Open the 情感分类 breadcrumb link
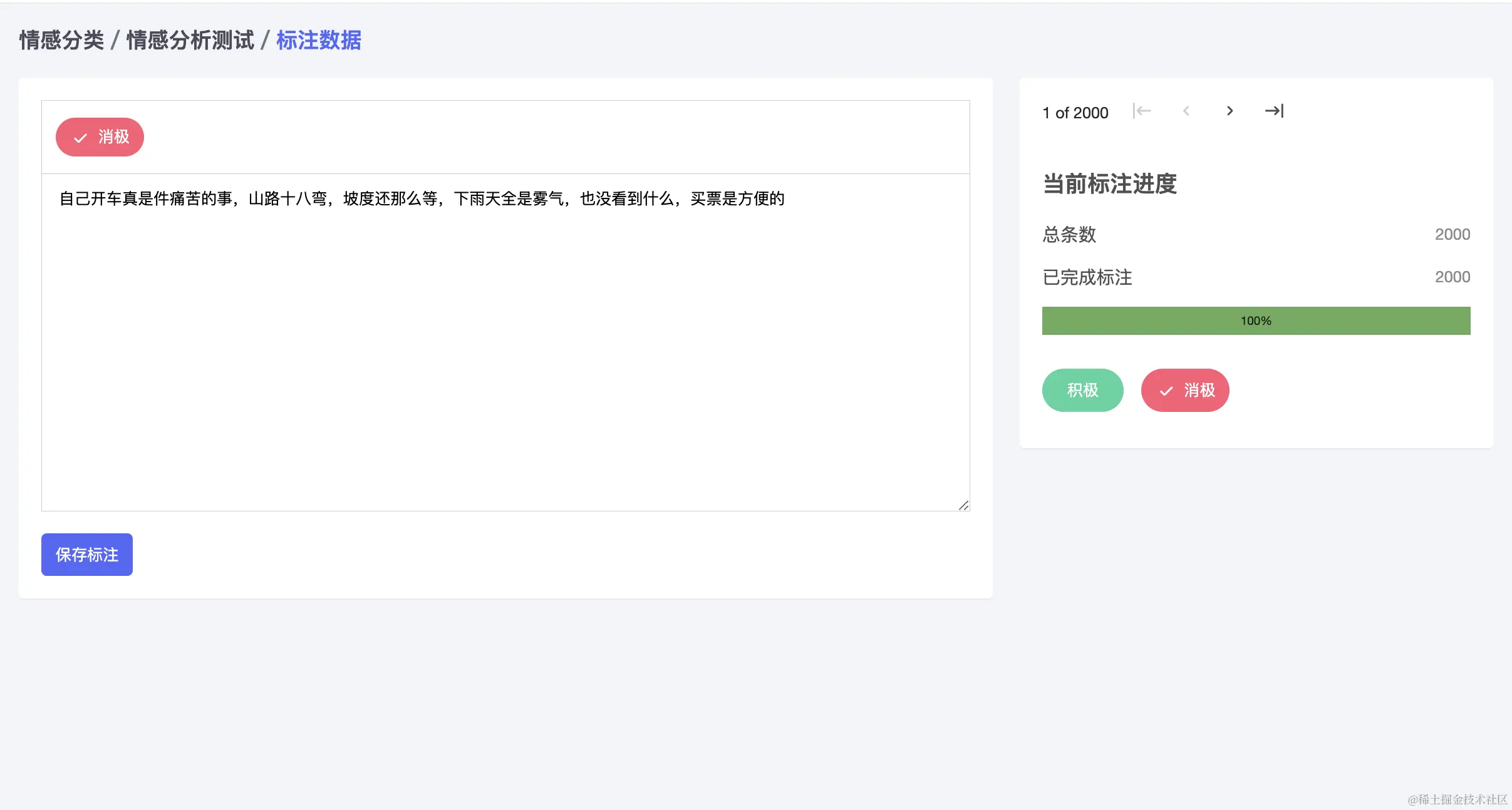The image size is (1512, 810). coord(62,39)
